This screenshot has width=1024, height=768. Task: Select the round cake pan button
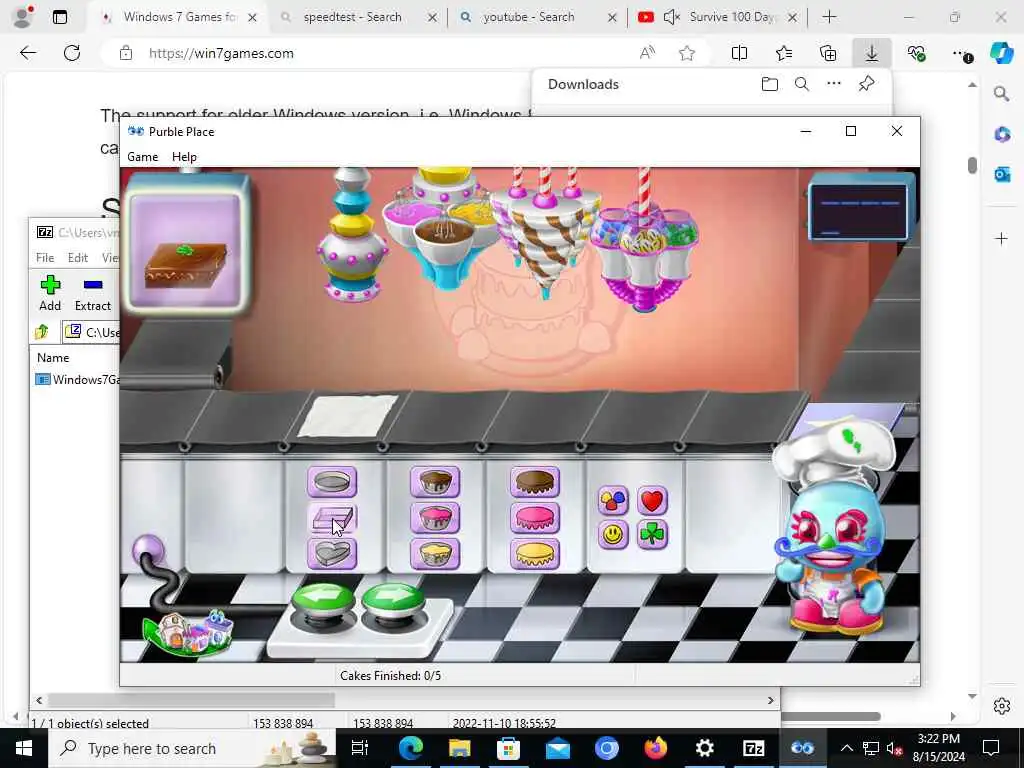click(x=332, y=482)
